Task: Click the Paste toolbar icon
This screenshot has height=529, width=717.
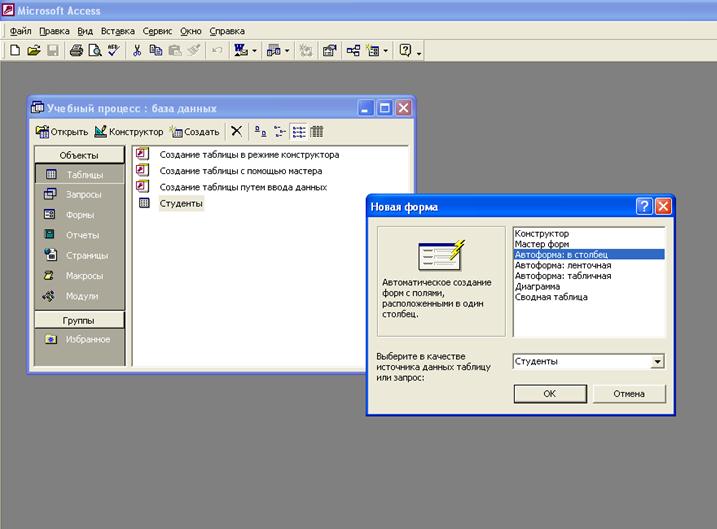Action: tap(175, 50)
